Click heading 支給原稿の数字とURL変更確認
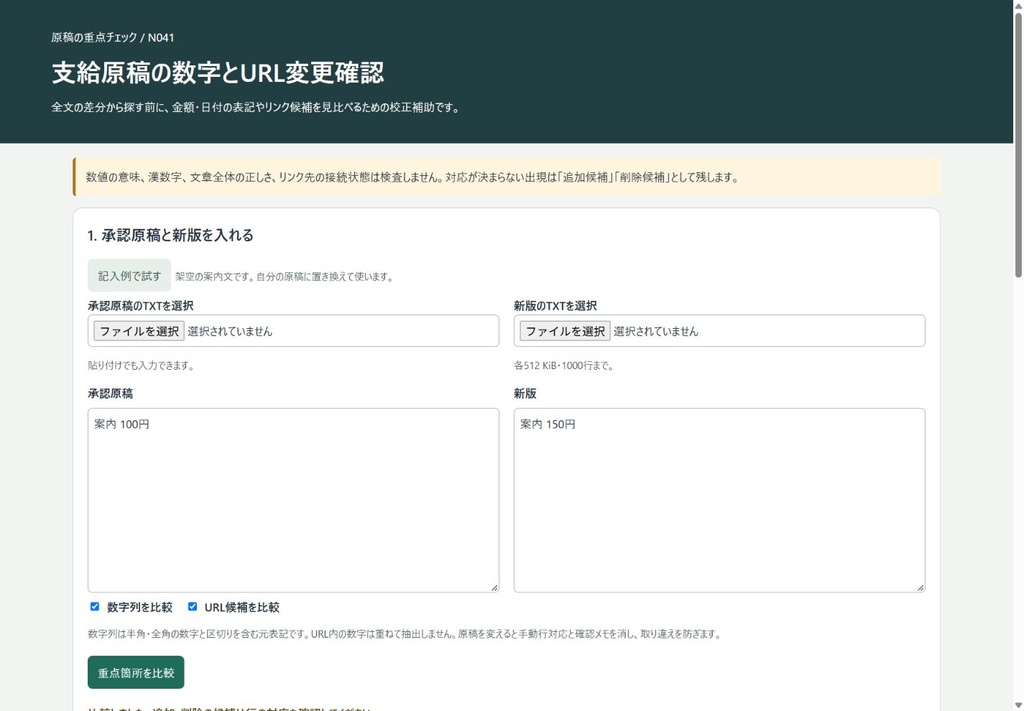The width and height of the screenshot is (1024, 711). (x=217, y=72)
